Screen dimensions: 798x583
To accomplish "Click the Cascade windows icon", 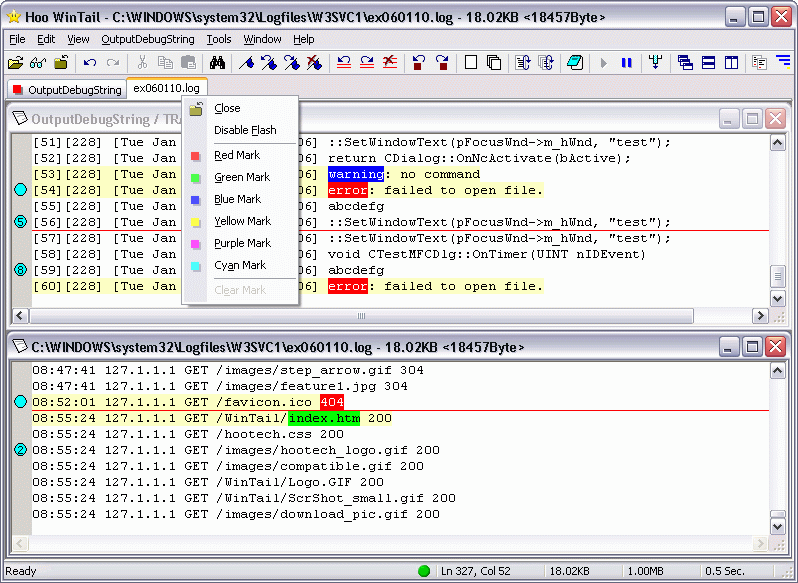I will (x=685, y=63).
